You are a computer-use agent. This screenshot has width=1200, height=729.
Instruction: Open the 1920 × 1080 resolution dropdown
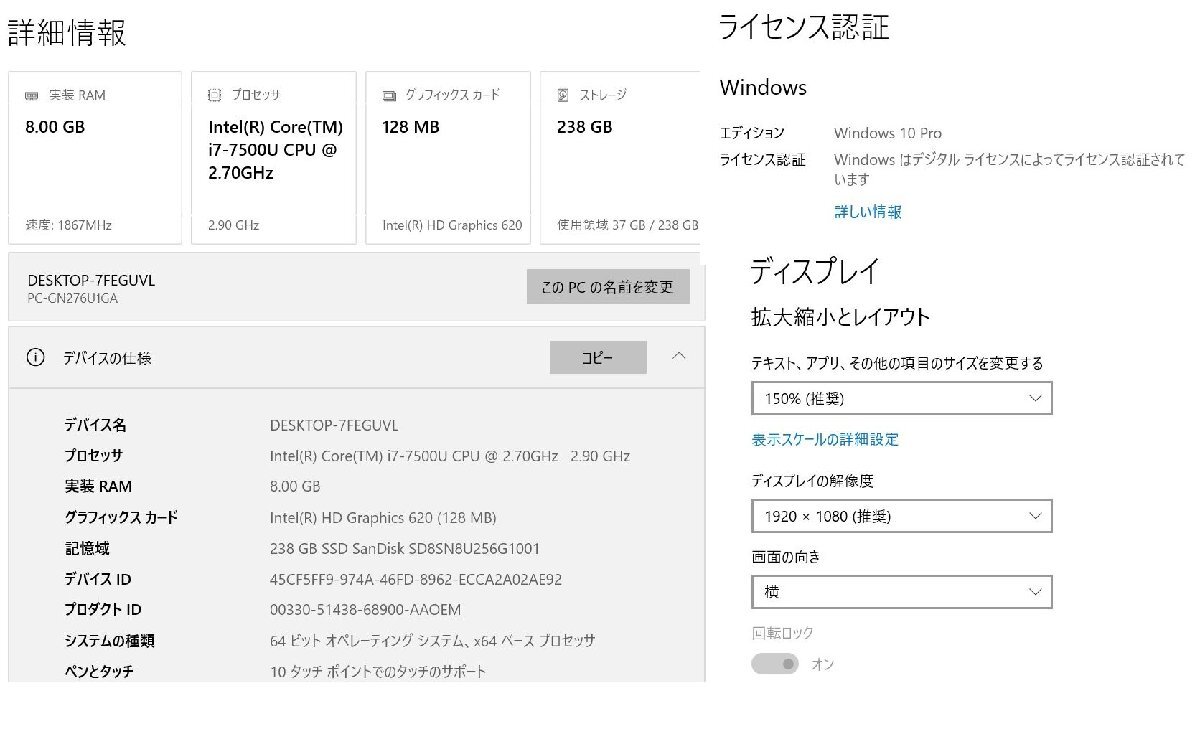point(901,516)
